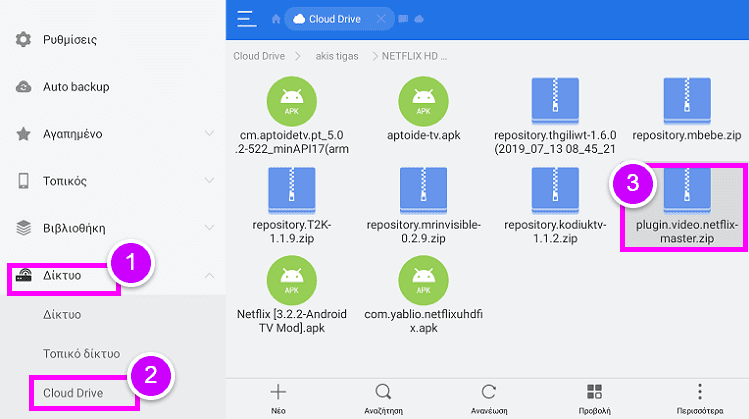
Task: Click the Αγαπημένο star icon
Action: click(x=23, y=134)
